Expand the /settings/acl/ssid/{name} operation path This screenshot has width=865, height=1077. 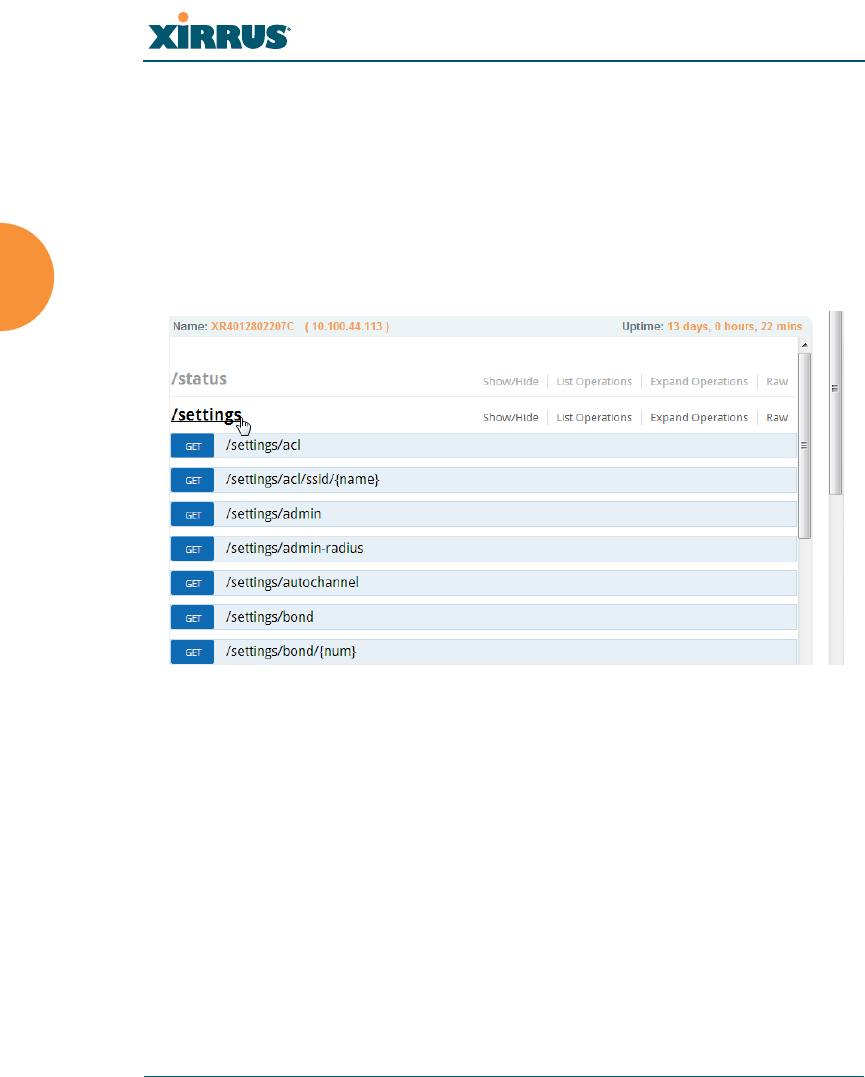pyautogui.click(x=302, y=479)
